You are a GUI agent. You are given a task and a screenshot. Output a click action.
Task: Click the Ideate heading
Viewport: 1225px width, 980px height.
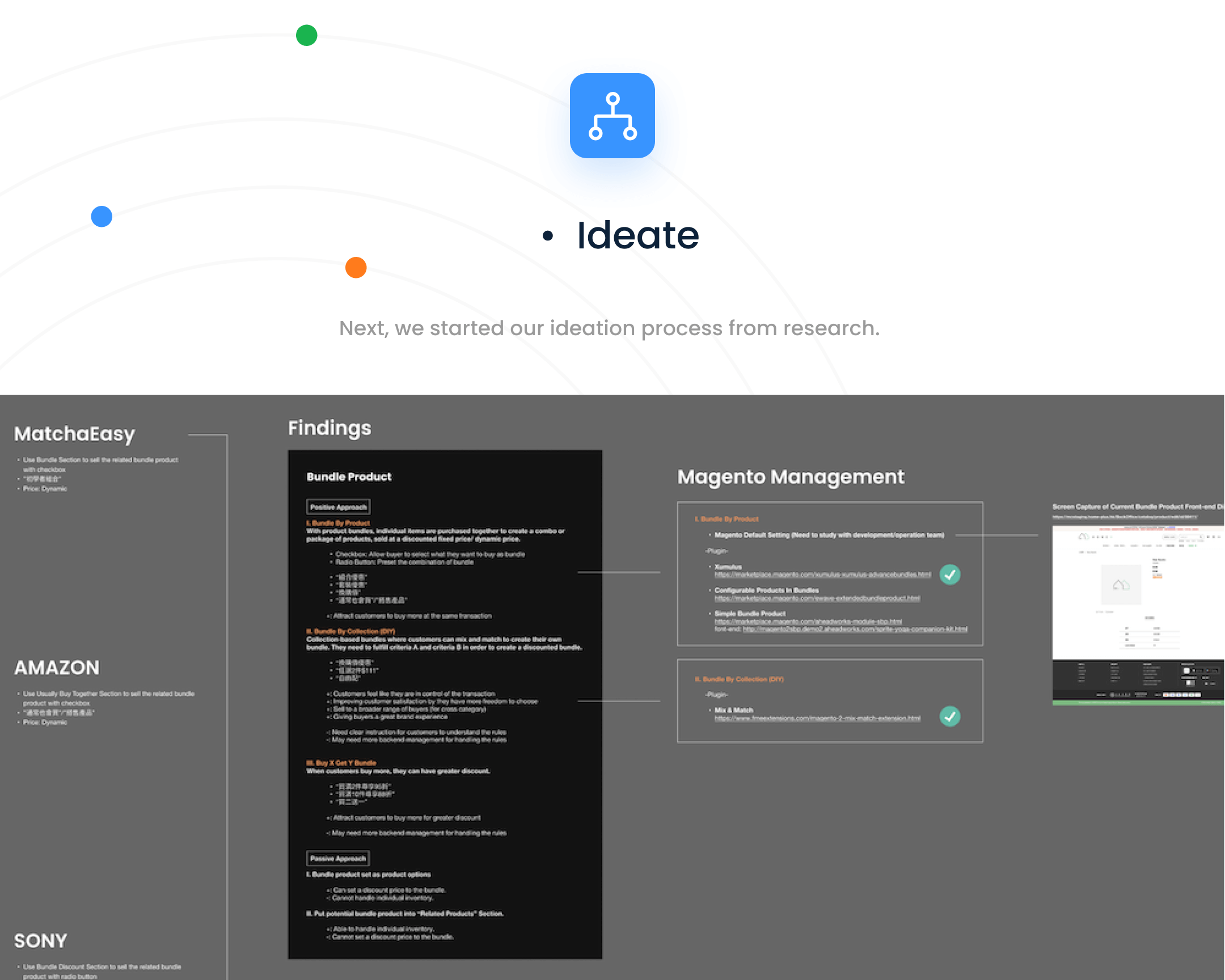pyautogui.click(x=637, y=235)
